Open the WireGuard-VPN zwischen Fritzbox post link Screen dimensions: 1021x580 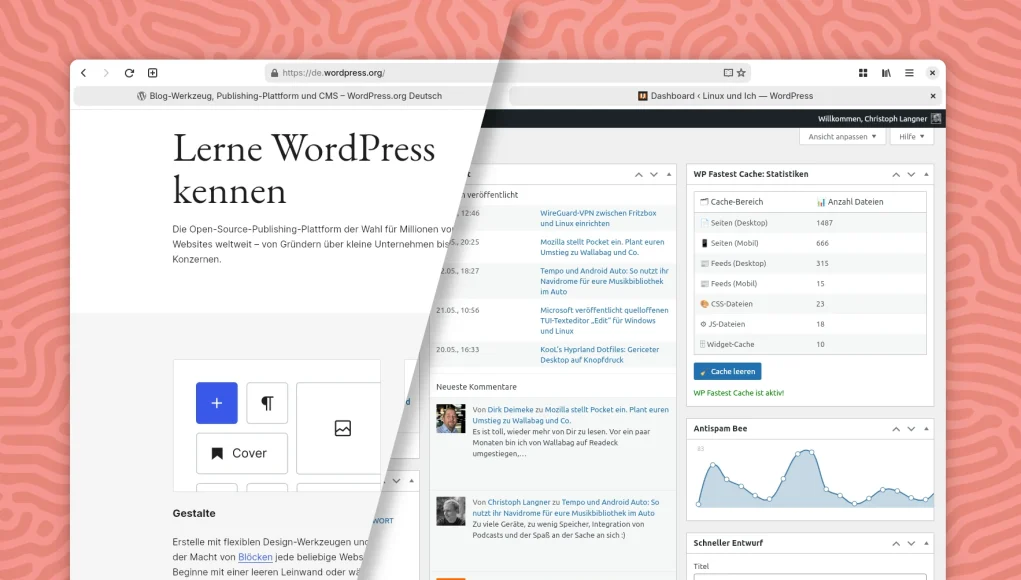598,213
